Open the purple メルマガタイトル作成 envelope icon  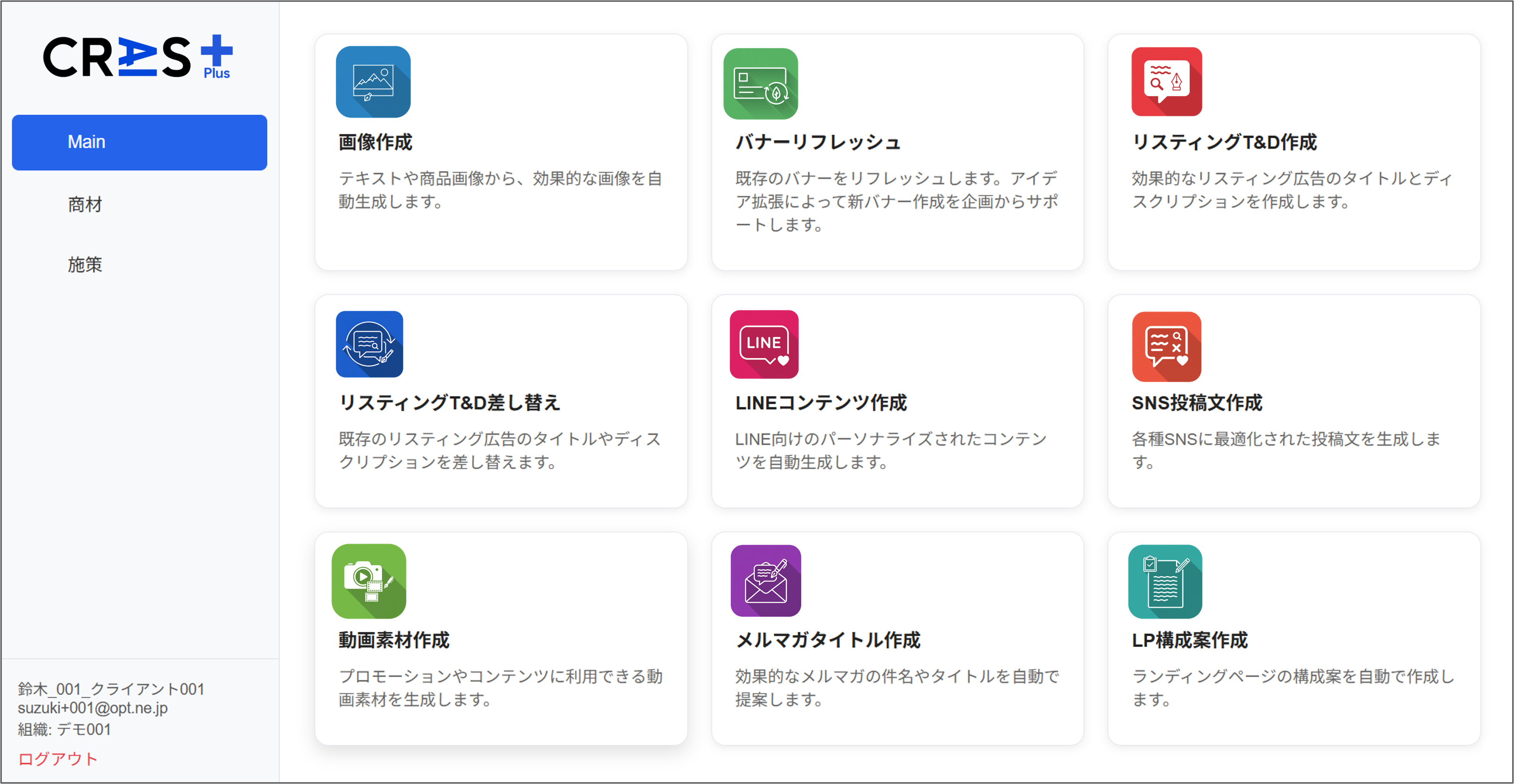[765, 581]
